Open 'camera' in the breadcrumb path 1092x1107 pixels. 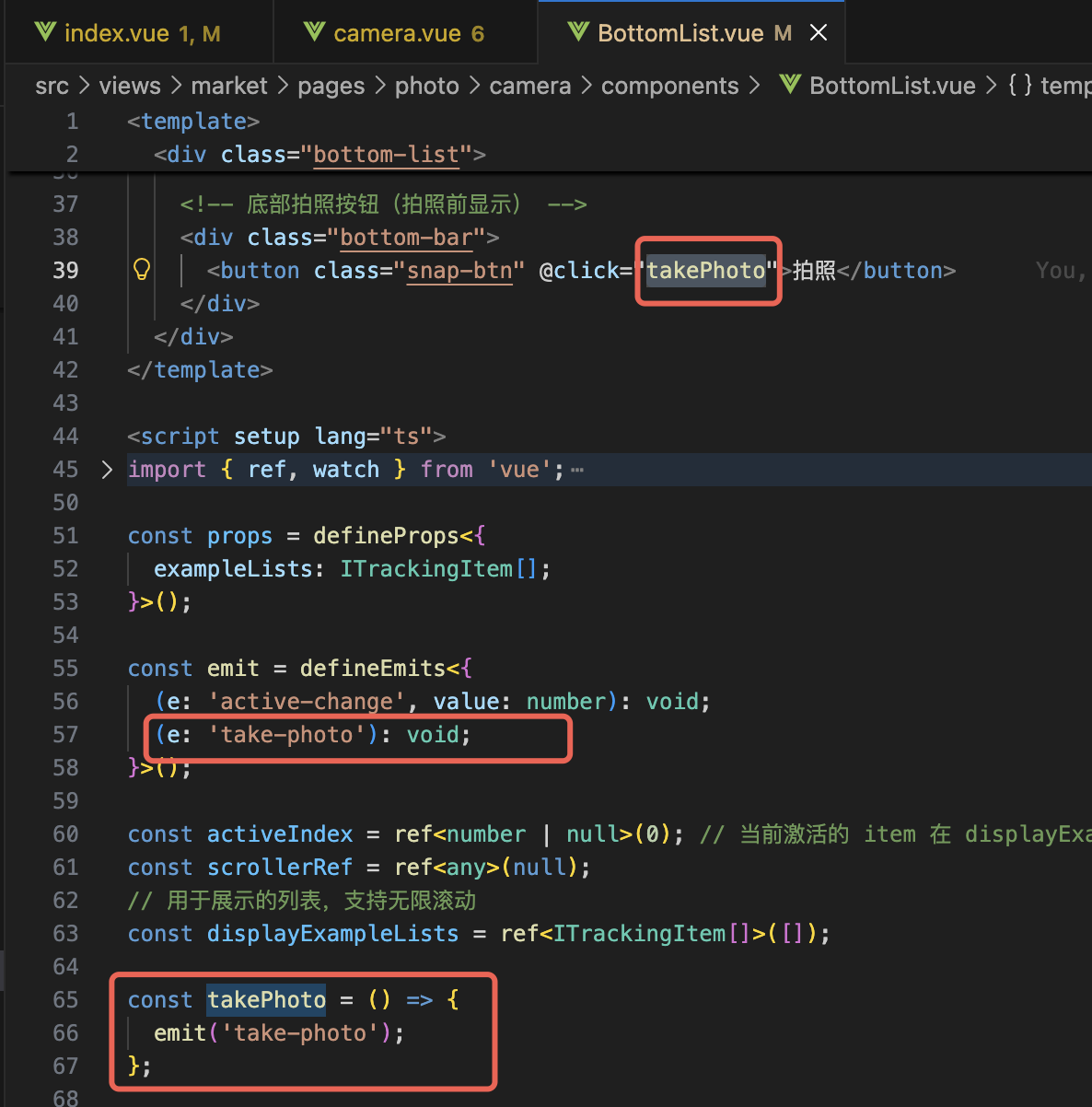530,86
